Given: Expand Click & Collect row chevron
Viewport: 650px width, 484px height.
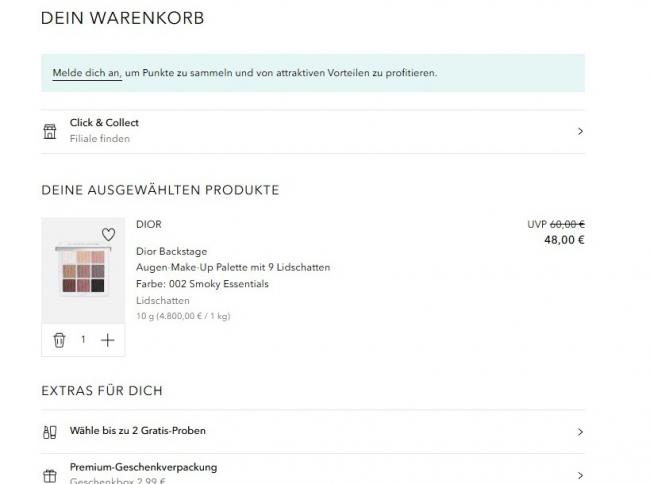Looking at the screenshot, I should [x=580, y=131].
